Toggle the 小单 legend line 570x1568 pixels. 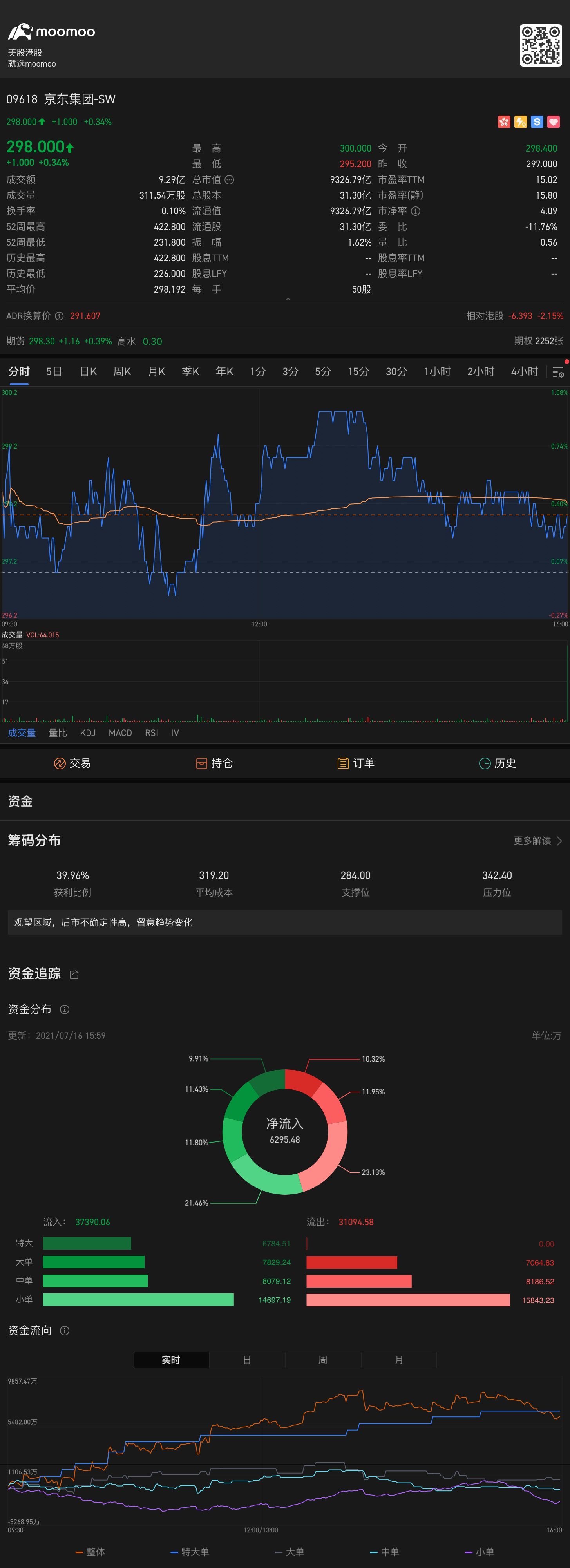pyautogui.click(x=480, y=1552)
